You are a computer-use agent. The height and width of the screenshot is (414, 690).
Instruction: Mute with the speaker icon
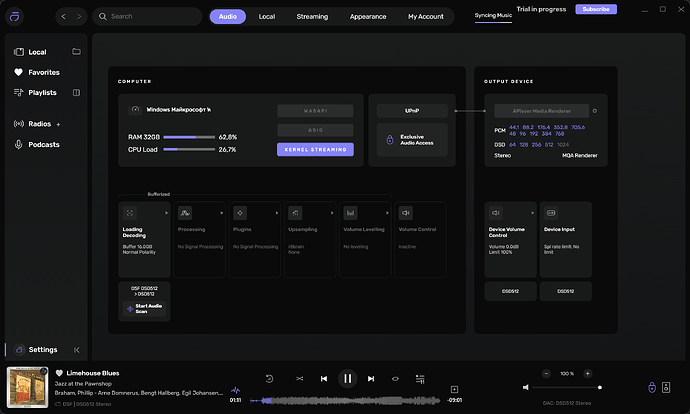pyautogui.click(x=525, y=388)
